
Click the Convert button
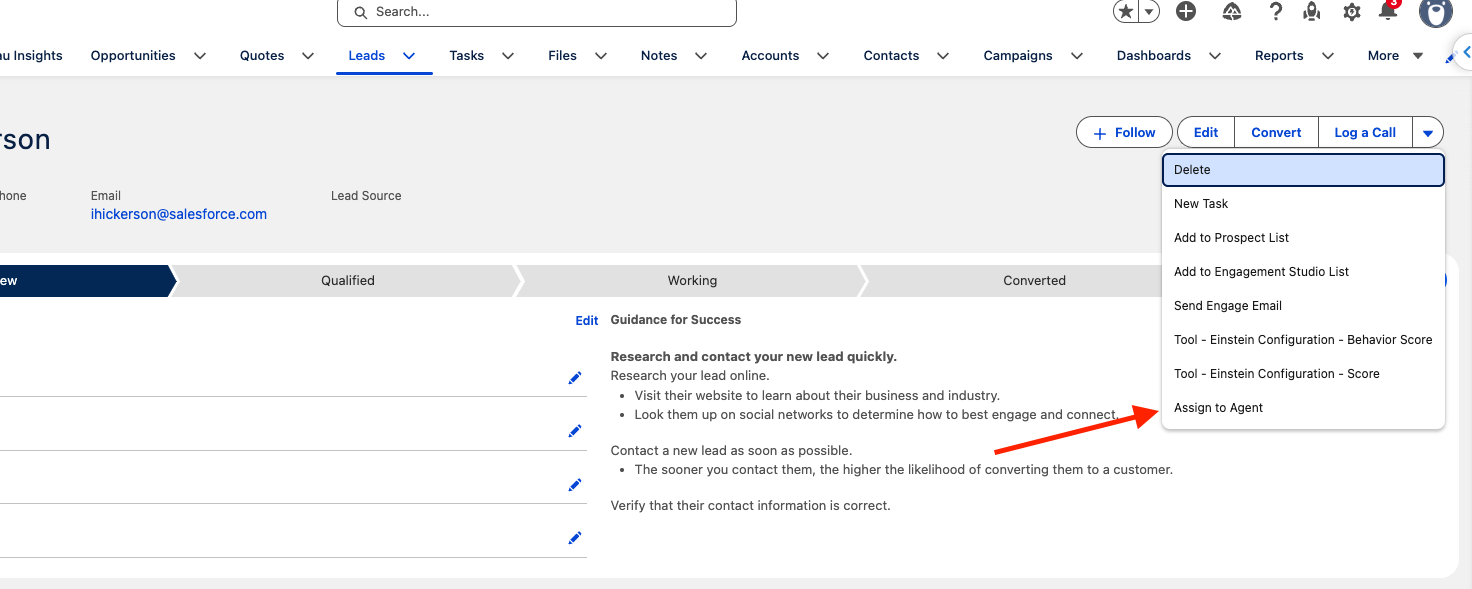(1276, 132)
